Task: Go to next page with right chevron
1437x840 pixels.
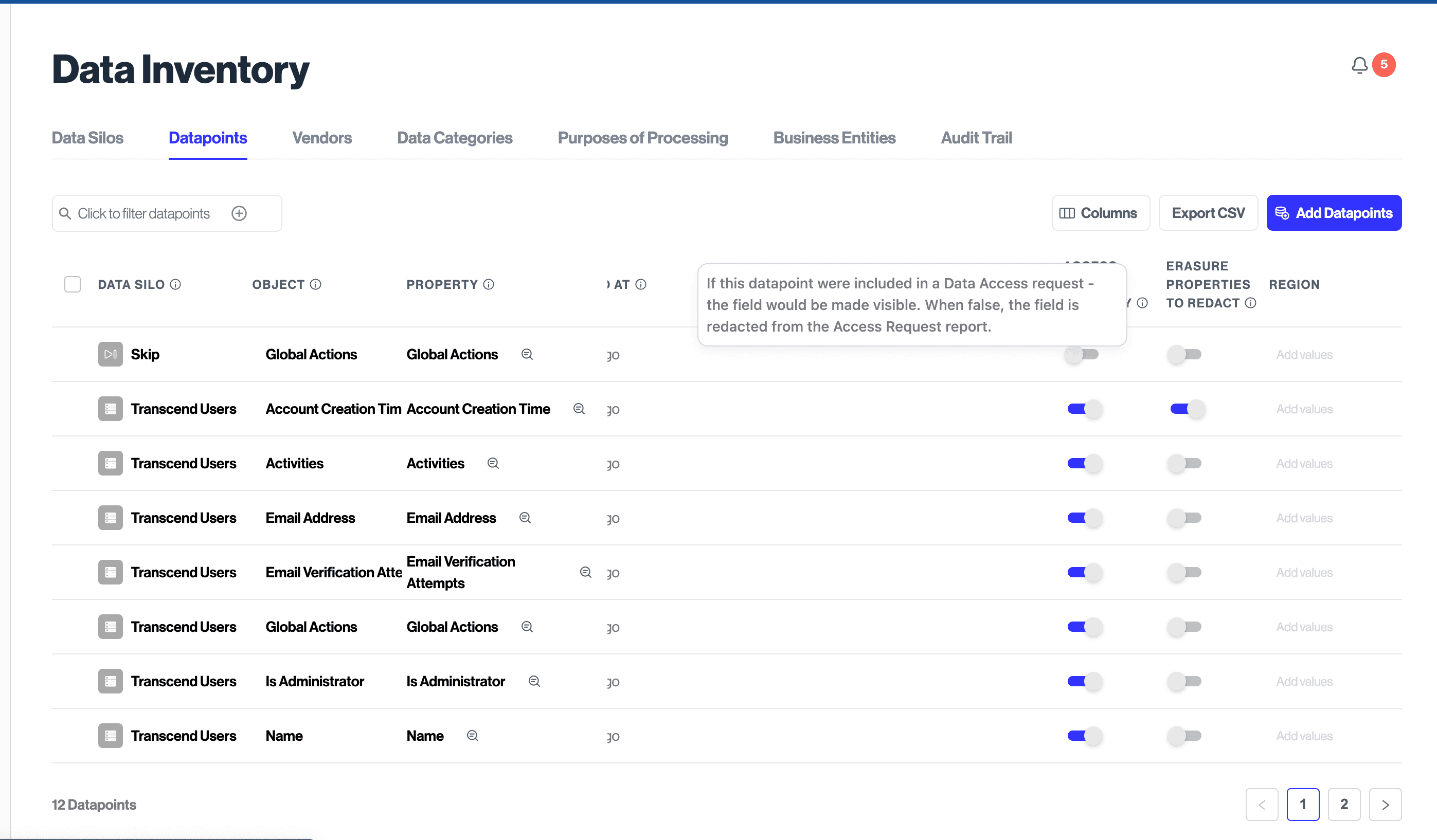Action: pyautogui.click(x=1385, y=805)
